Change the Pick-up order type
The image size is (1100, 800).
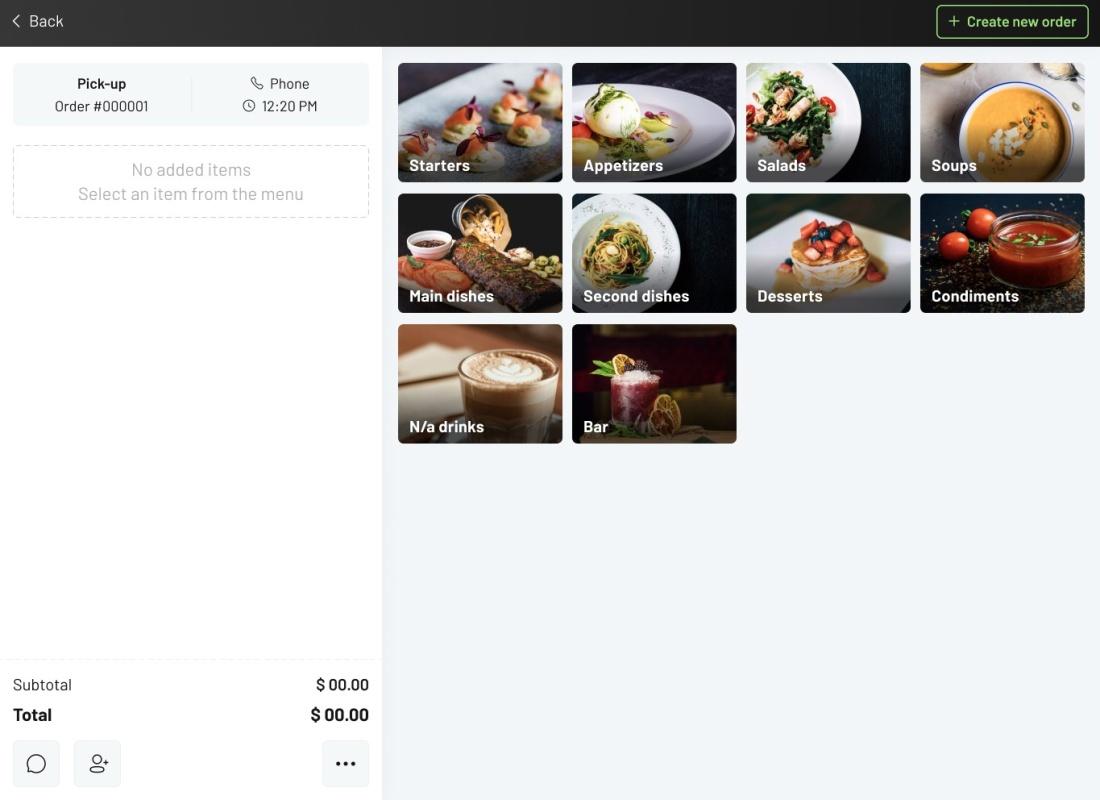102,95
